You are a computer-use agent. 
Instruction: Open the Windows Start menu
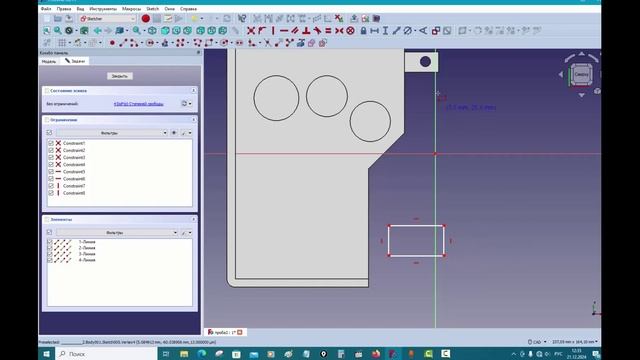tap(47, 353)
